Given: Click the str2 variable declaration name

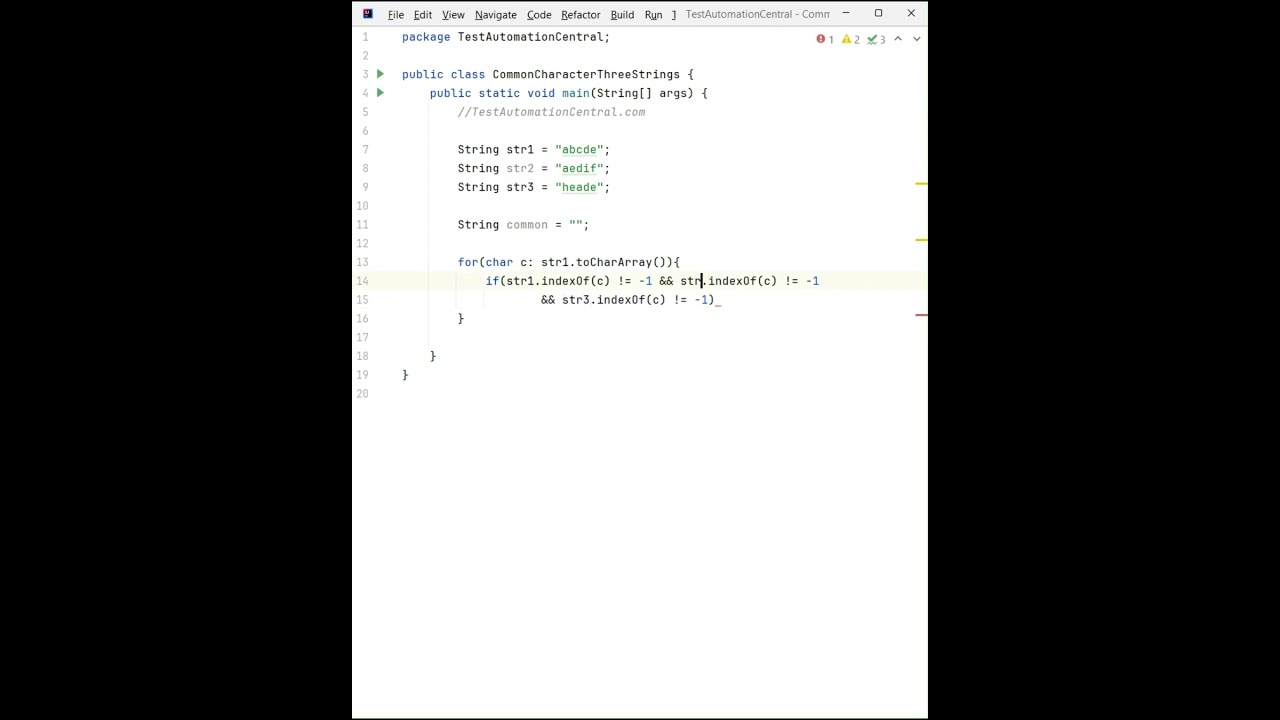Looking at the screenshot, I should 520,169.
